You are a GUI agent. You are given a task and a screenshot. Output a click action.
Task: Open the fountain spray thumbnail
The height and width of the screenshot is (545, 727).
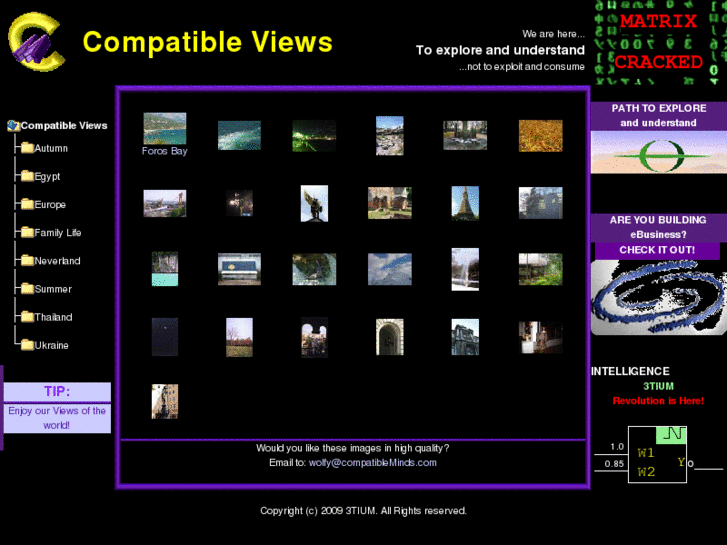(x=465, y=269)
